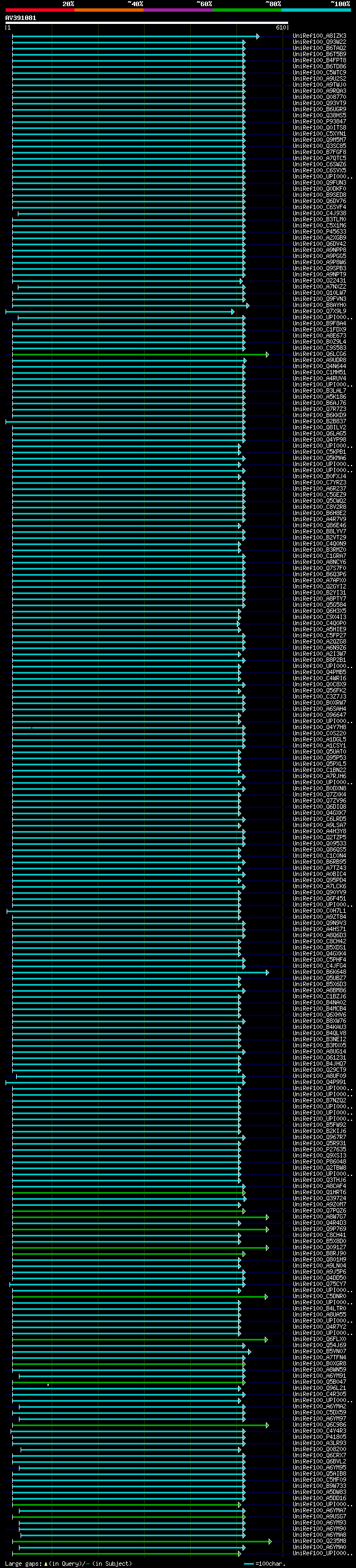Open hit UniRef100_Q6BVL2
356x1568 pixels.
(x=319, y=1461)
